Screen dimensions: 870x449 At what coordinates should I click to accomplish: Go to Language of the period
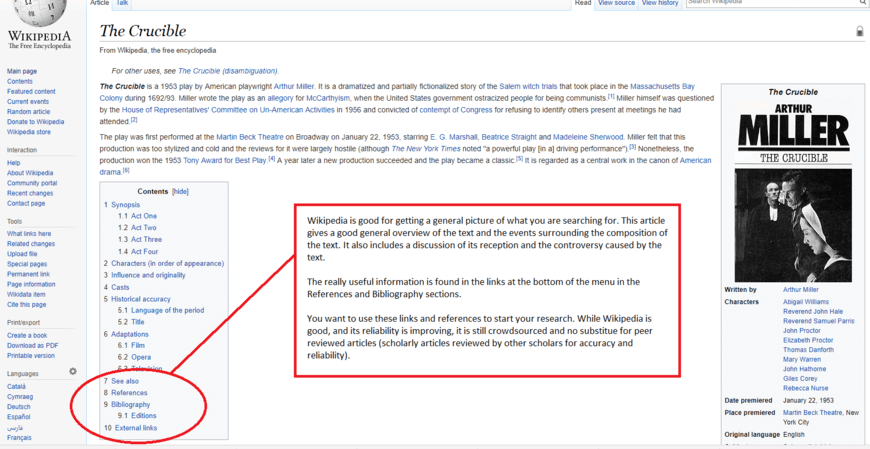coord(168,310)
